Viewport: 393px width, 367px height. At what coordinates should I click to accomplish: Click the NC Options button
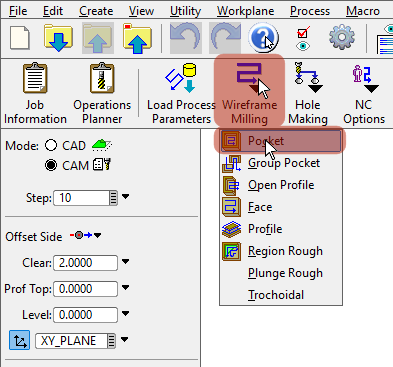click(x=364, y=92)
